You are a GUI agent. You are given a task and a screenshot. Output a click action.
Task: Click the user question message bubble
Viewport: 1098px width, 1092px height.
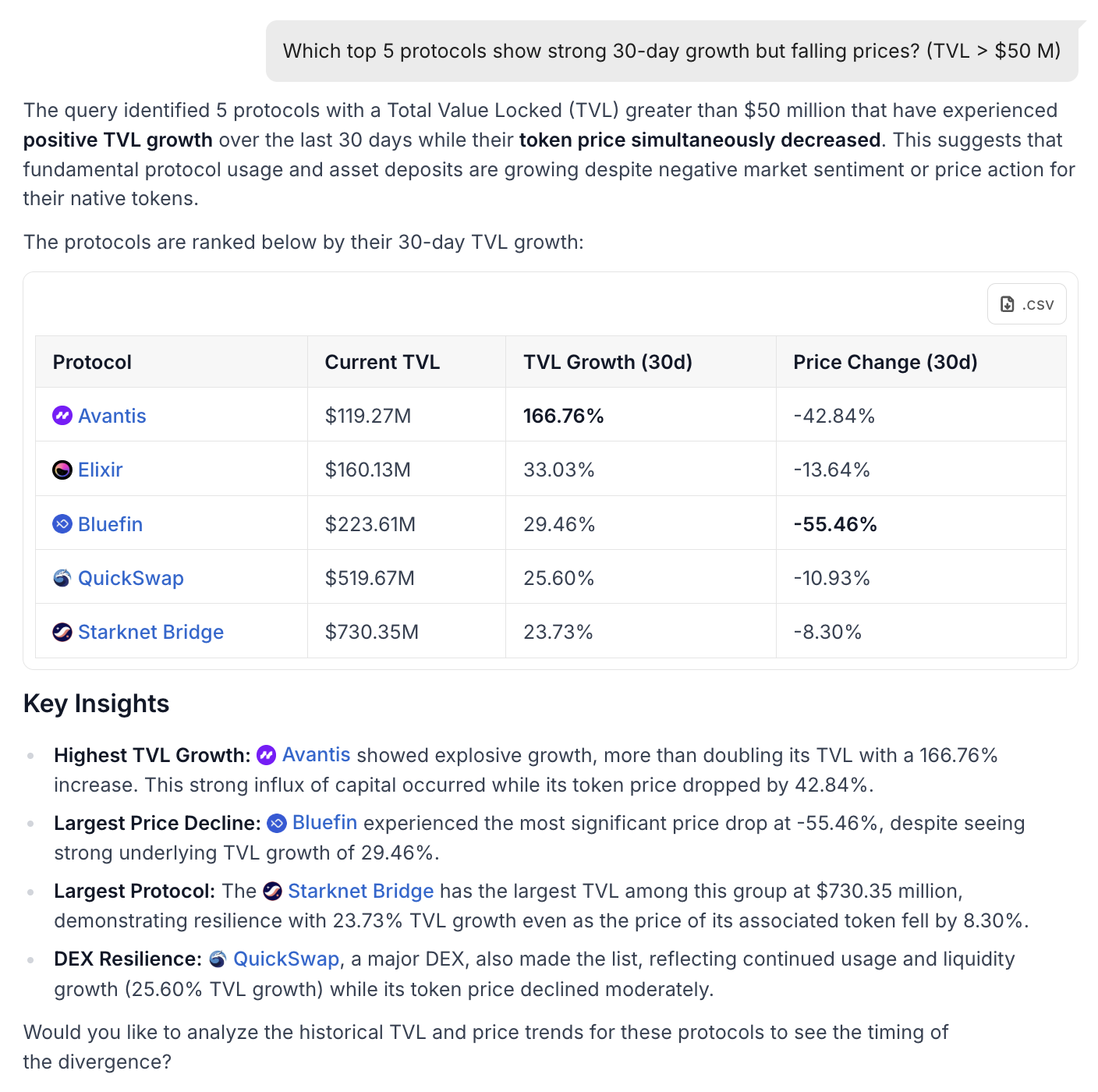click(671, 51)
